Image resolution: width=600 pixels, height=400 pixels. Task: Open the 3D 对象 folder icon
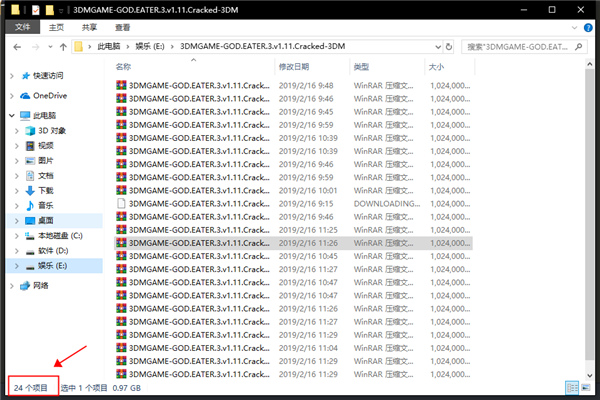(x=30, y=131)
